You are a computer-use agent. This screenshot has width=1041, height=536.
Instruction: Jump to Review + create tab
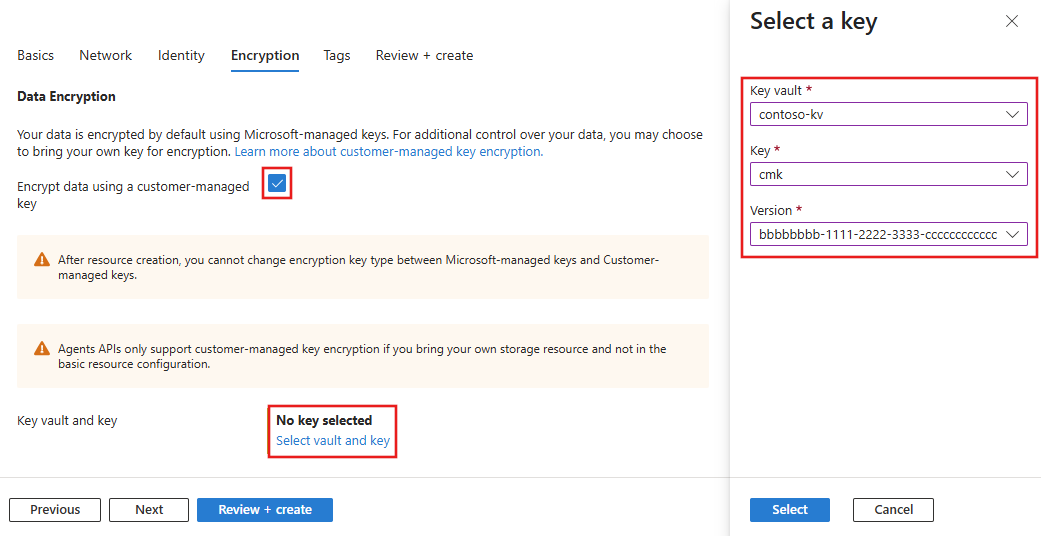[424, 56]
